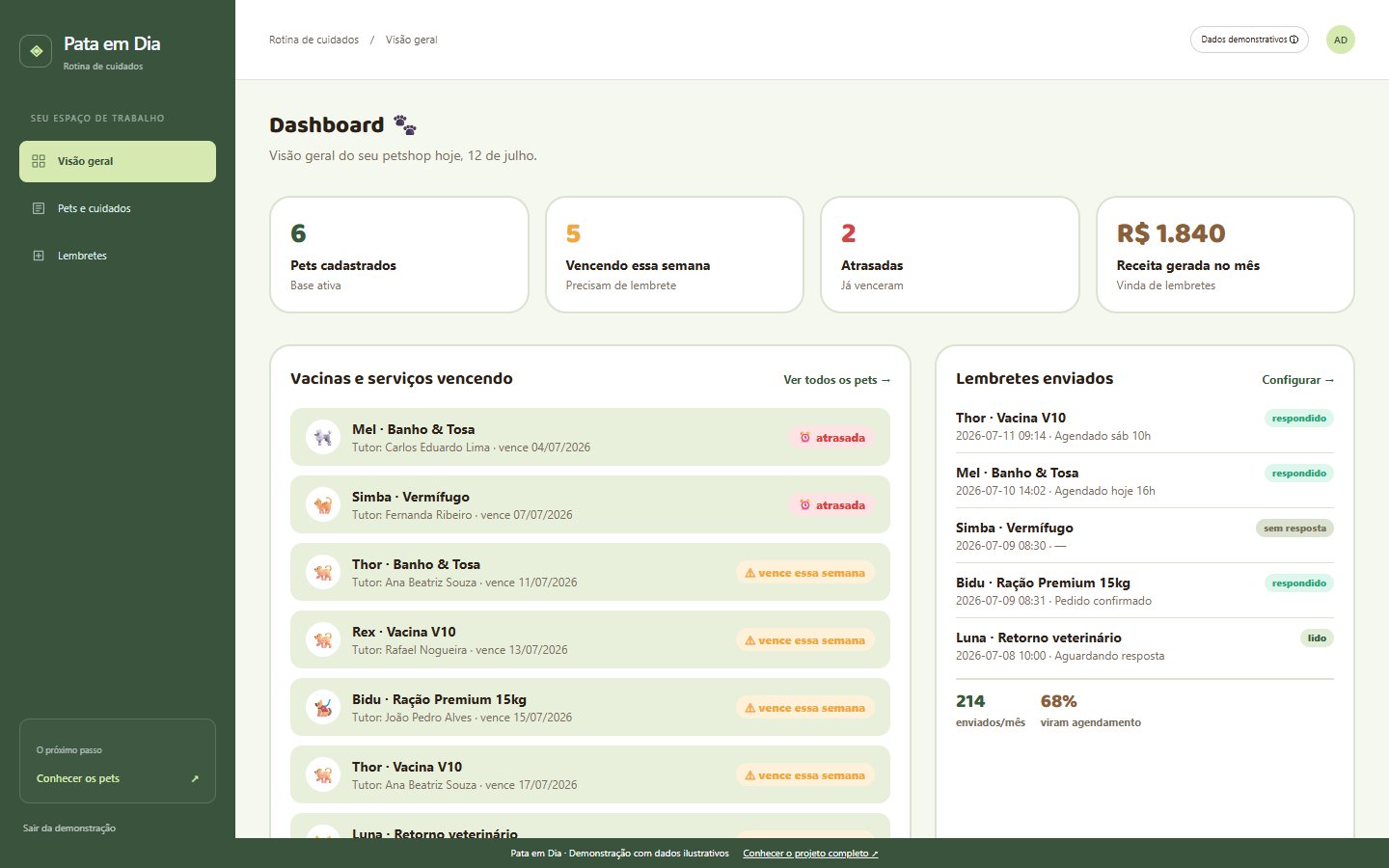Click the Thor Vacina V10 vence 17/07 avatar
Viewport: 1389px width, 868px height.
pos(322,774)
